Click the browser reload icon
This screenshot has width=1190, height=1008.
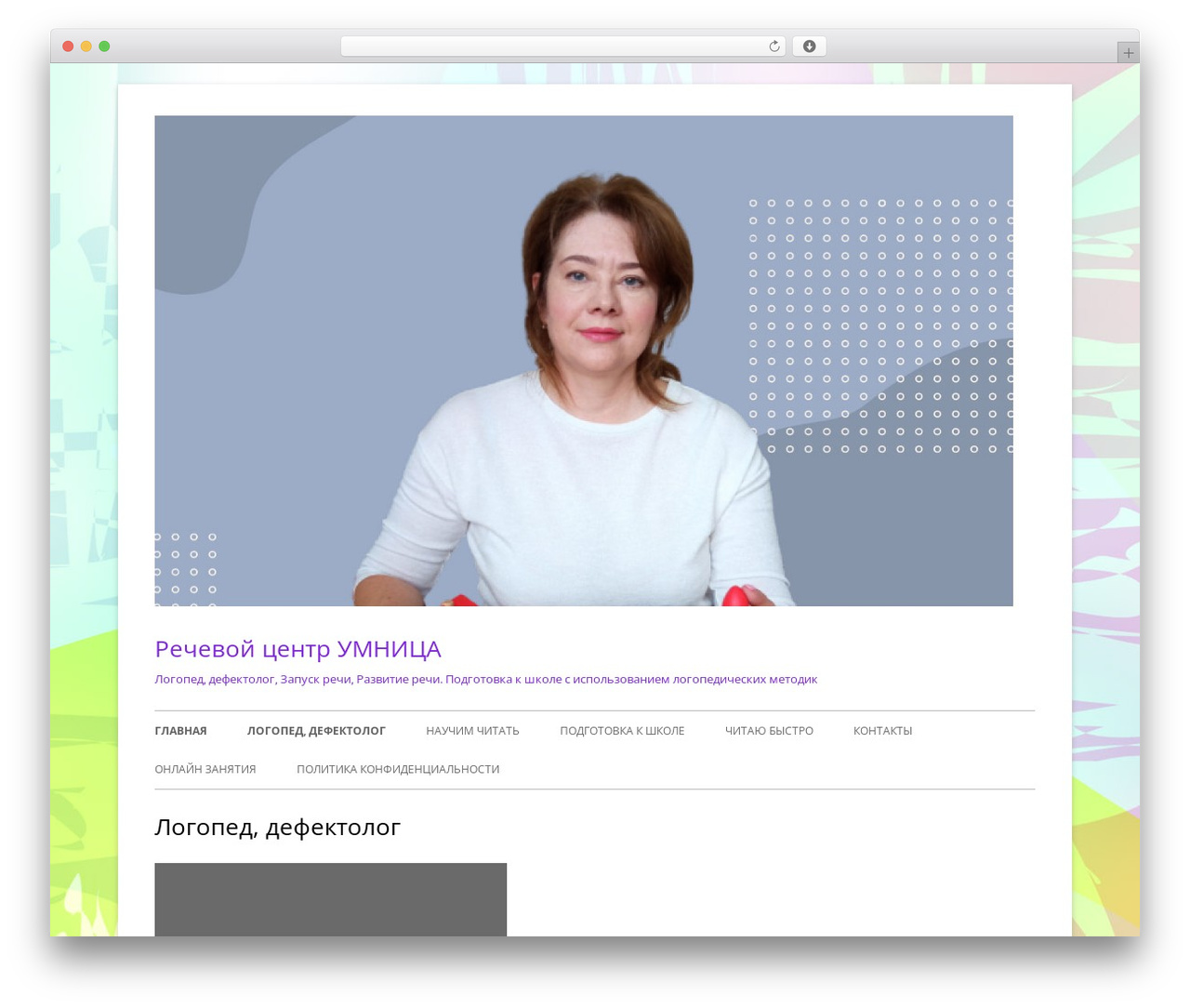pos(773,46)
